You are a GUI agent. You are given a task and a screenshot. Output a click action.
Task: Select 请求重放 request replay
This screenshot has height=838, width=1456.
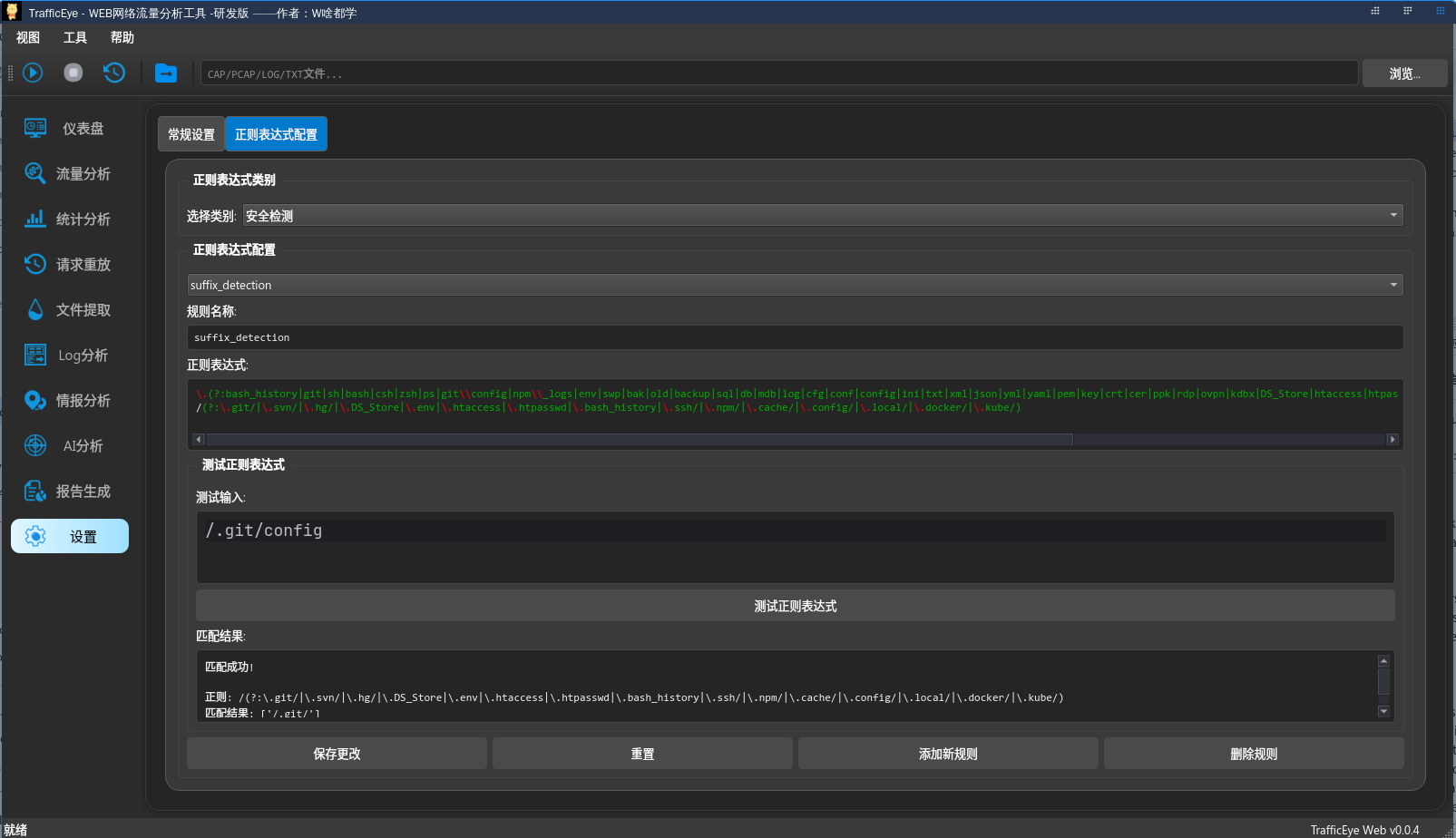69,264
